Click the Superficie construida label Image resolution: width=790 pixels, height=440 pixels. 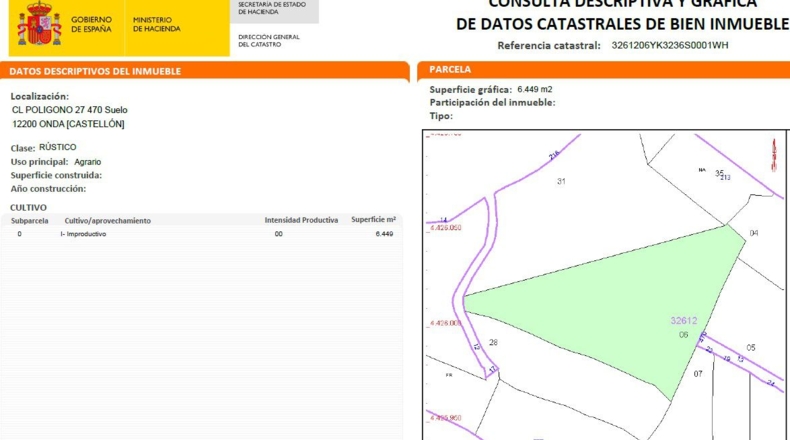click(56, 175)
